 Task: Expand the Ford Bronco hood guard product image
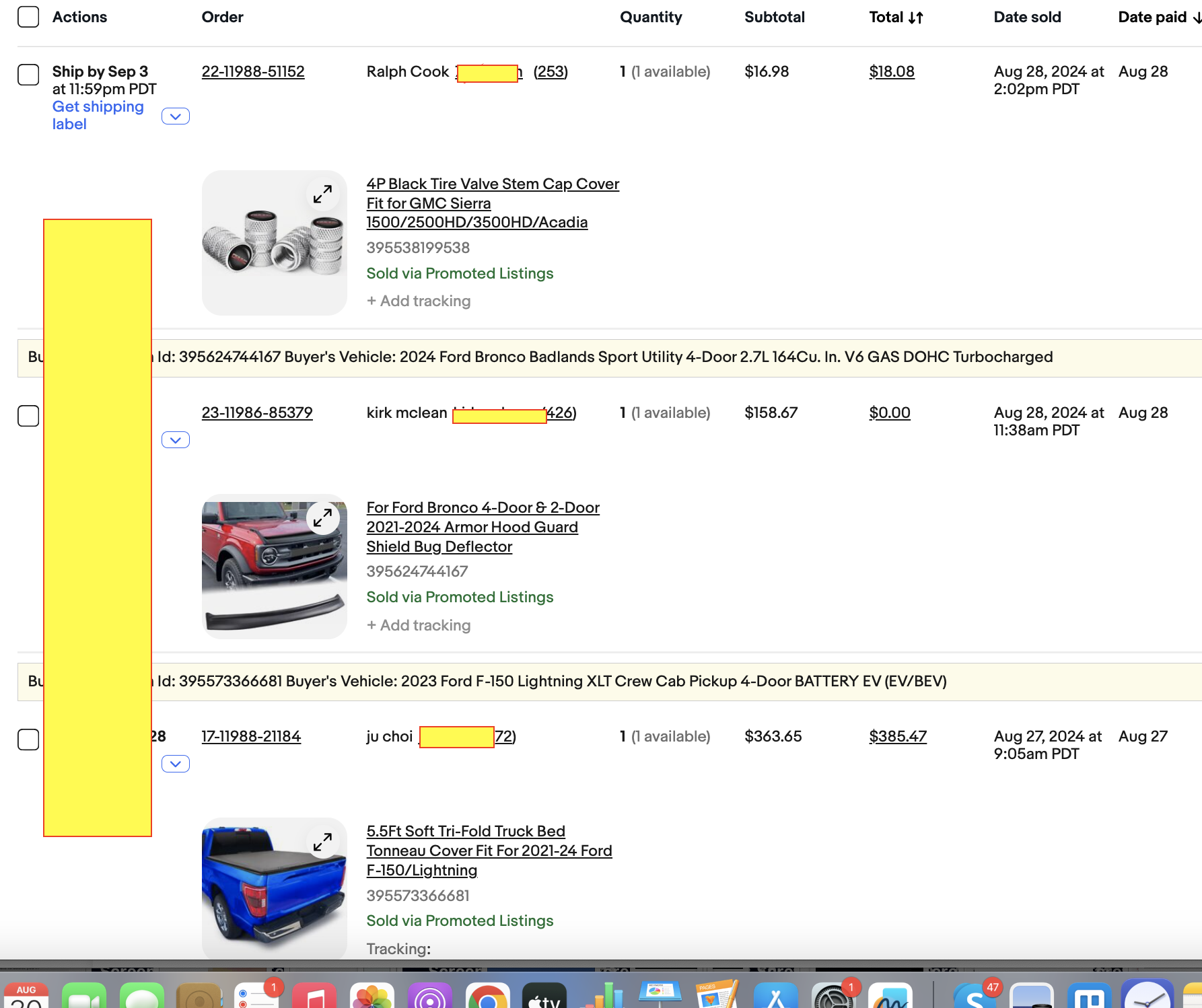(x=323, y=517)
